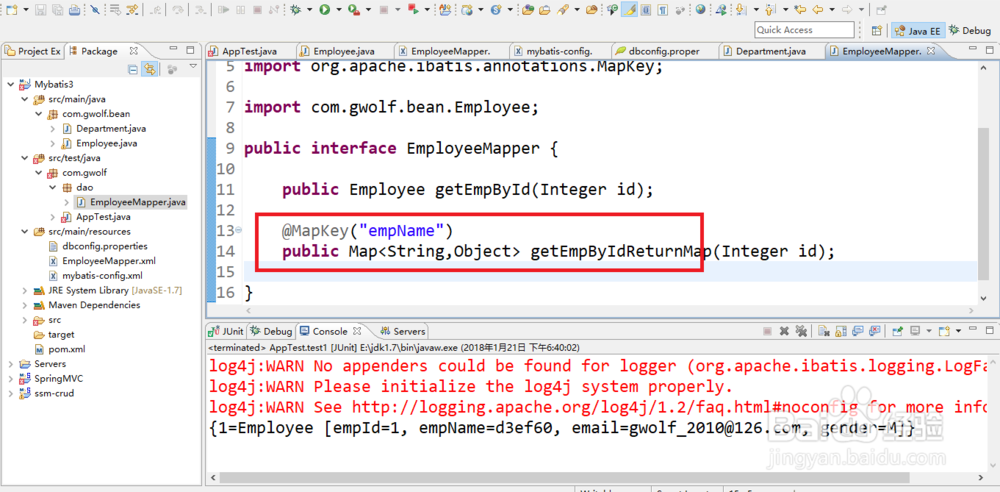
Task: Click the Previous Annotation arrow icon
Action: pos(770,10)
